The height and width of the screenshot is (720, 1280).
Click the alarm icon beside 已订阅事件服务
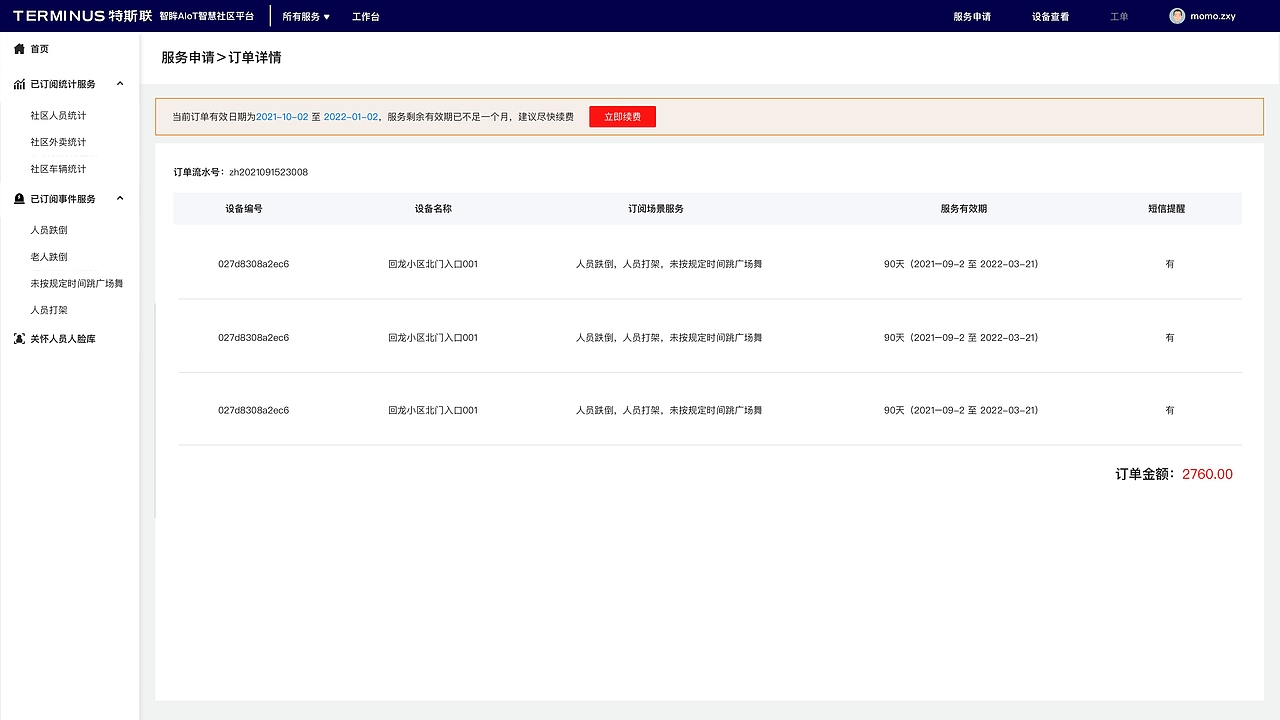tap(19, 199)
